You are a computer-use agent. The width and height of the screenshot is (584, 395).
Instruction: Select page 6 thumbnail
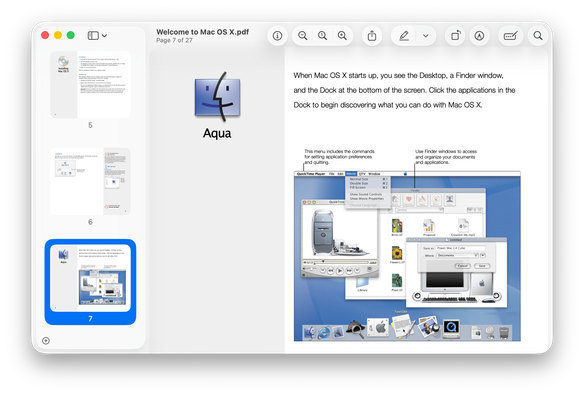pos(91,181)
